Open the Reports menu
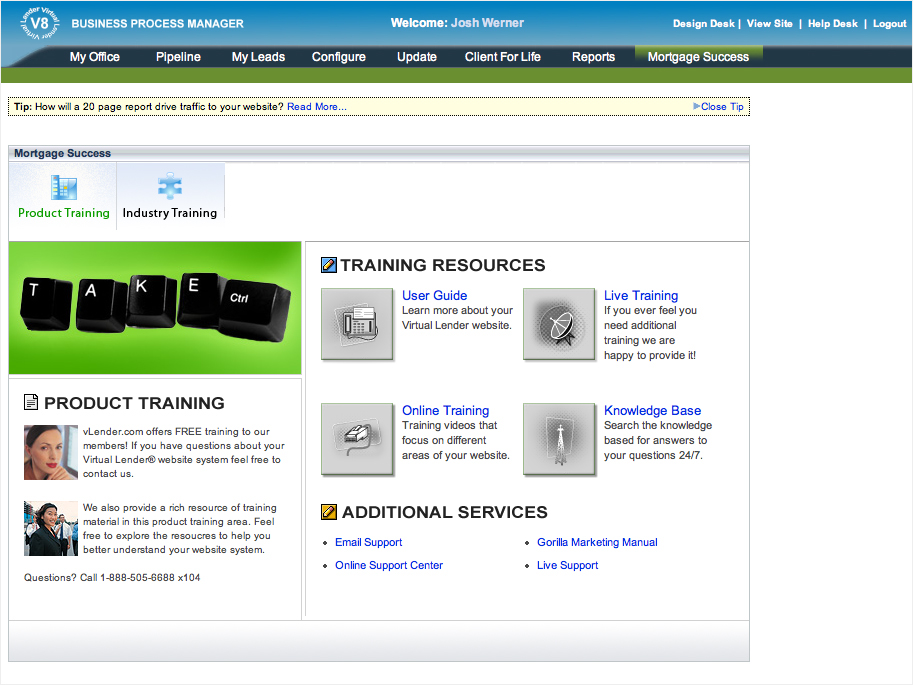 tap(593, 57)
